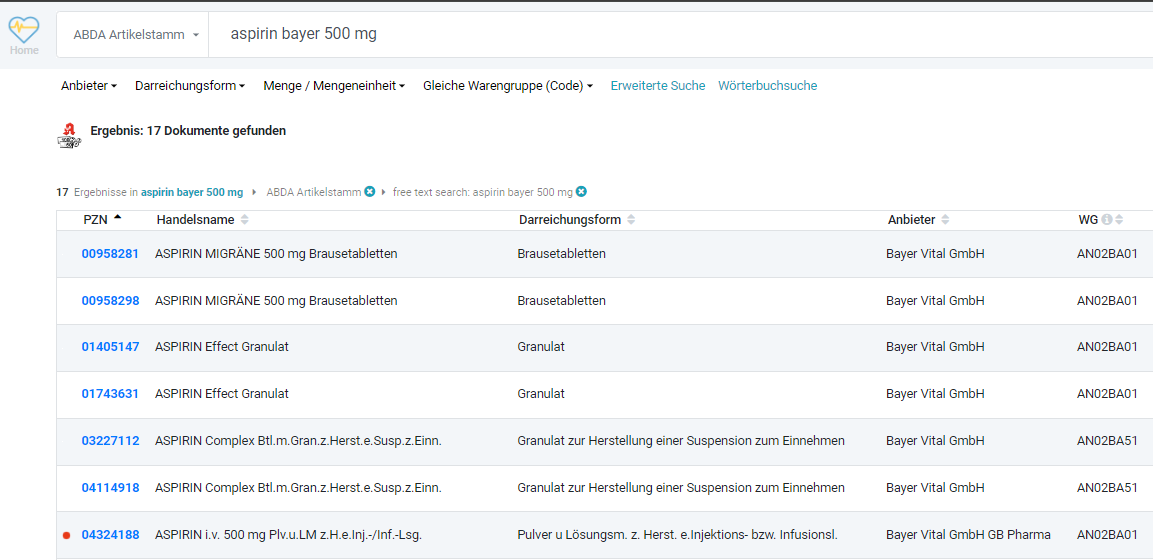Select Pulver u Lösungsm. dosage form cell
Screen dimensions: 1153x560
pyautogui.click(x=678, y=535)
